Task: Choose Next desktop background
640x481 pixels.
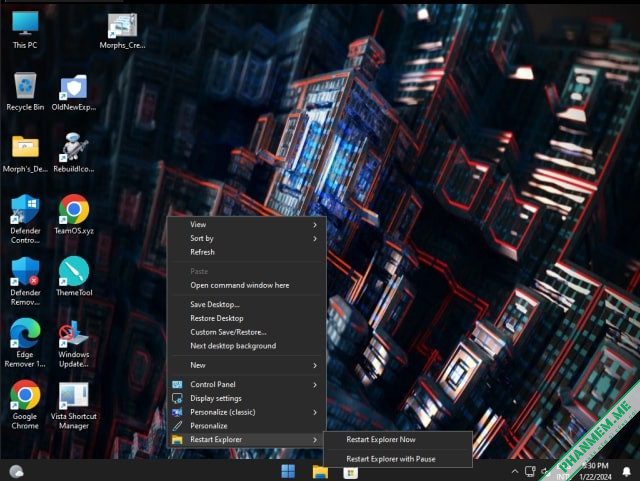Action: tap(247, 346)
